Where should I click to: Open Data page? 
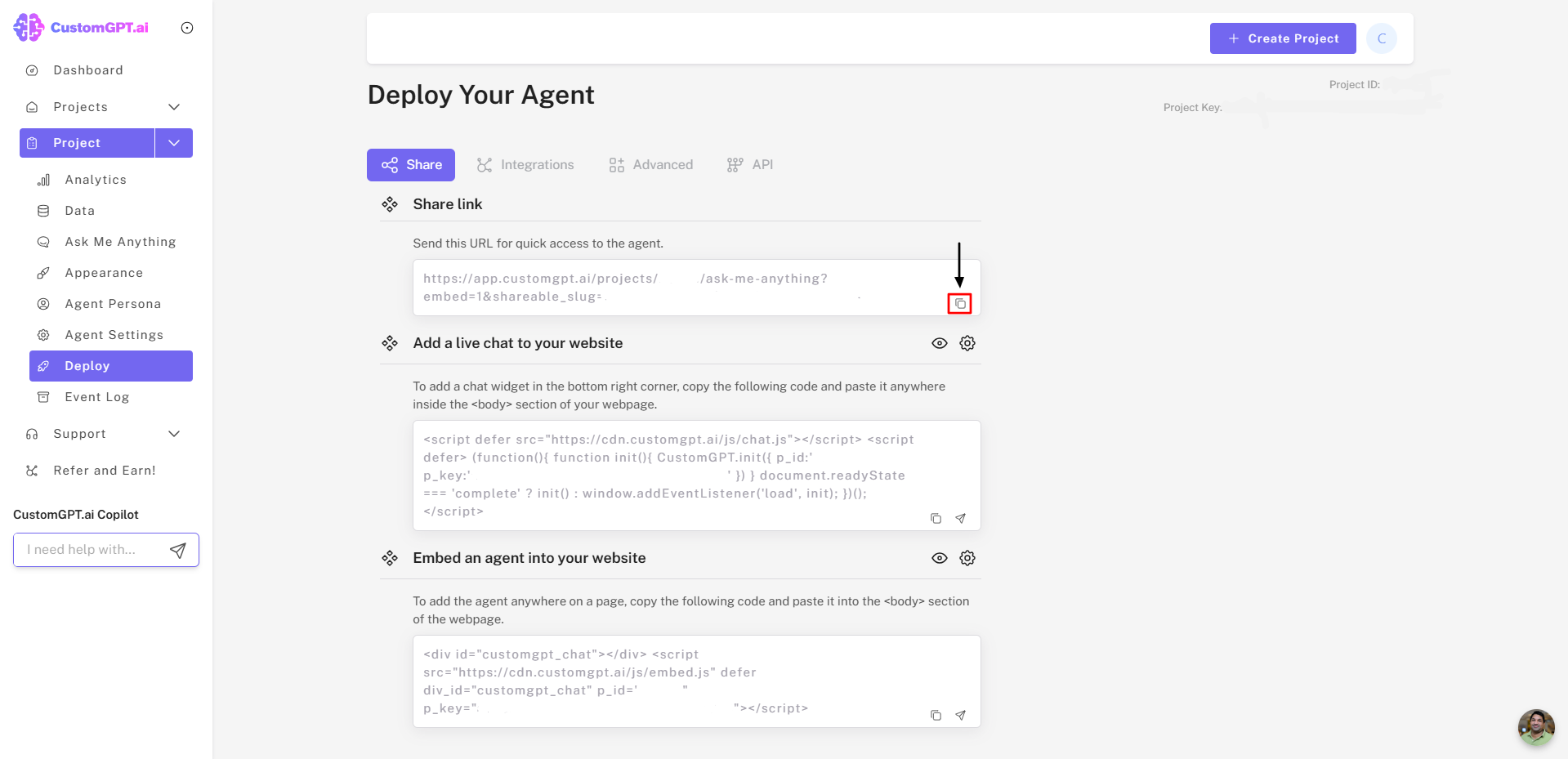click(x=80, y=211)
